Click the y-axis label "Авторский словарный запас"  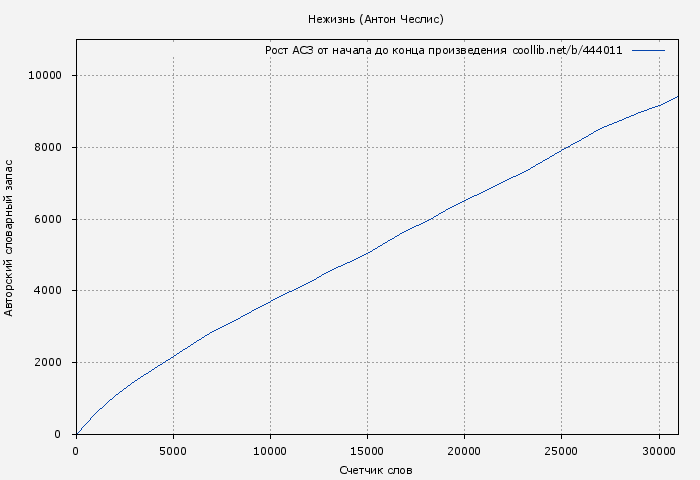[x=10, y=236]
